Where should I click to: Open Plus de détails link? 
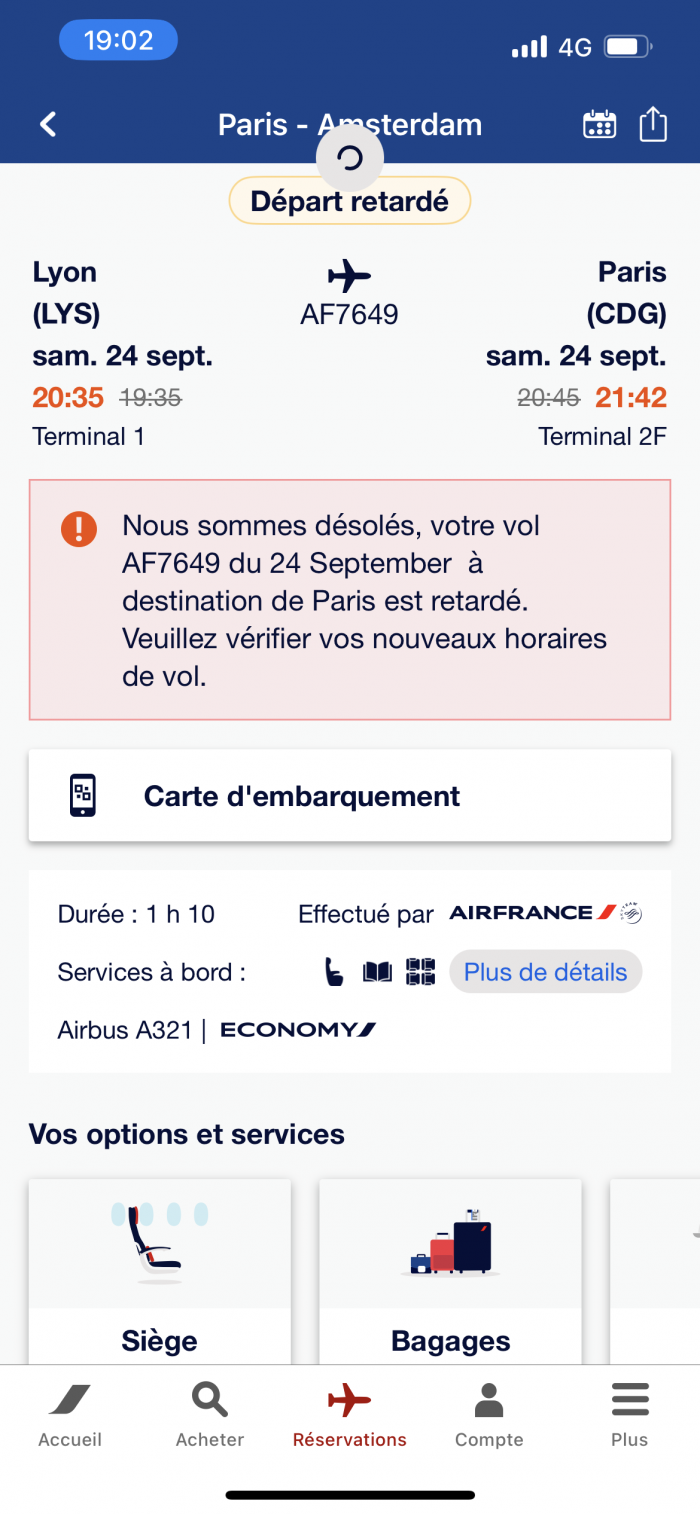click(545, 972)
